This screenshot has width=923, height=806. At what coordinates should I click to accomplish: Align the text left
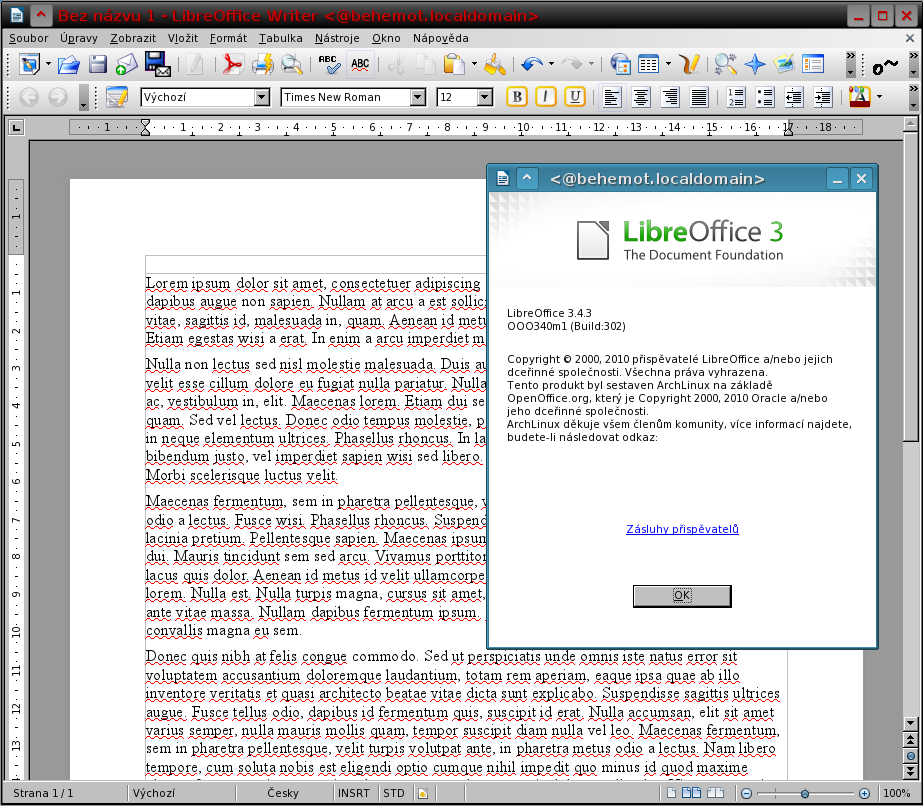tap(612, 97)
